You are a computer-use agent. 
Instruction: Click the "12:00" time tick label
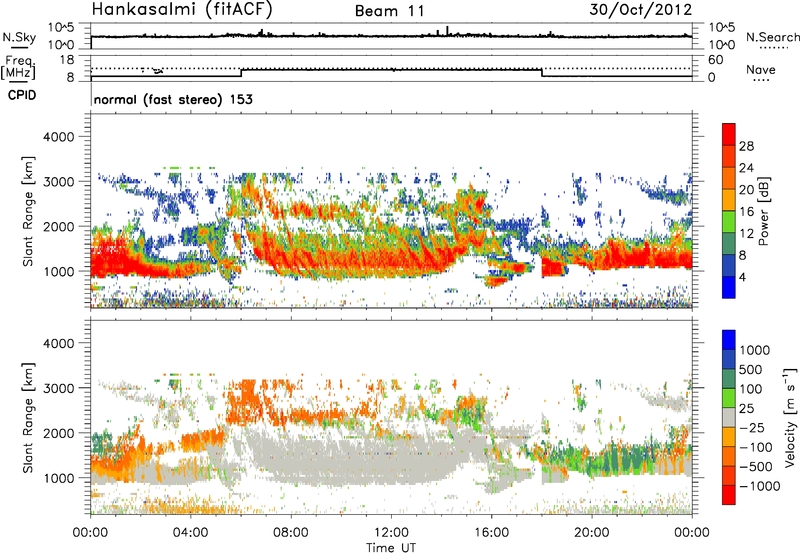click(391, 532)
